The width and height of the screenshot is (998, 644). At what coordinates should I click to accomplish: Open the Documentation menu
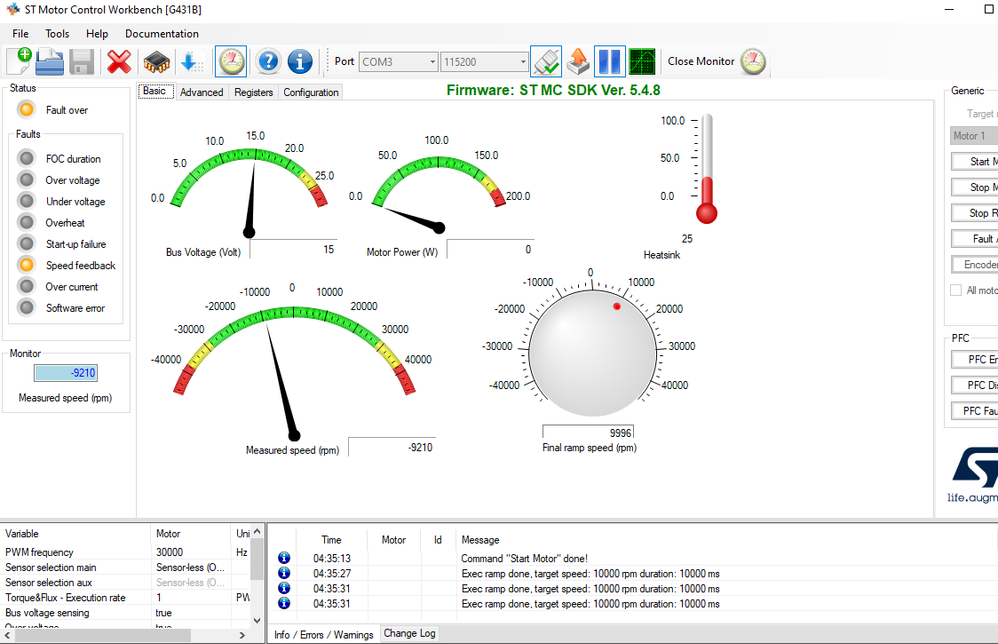point(162,34)
